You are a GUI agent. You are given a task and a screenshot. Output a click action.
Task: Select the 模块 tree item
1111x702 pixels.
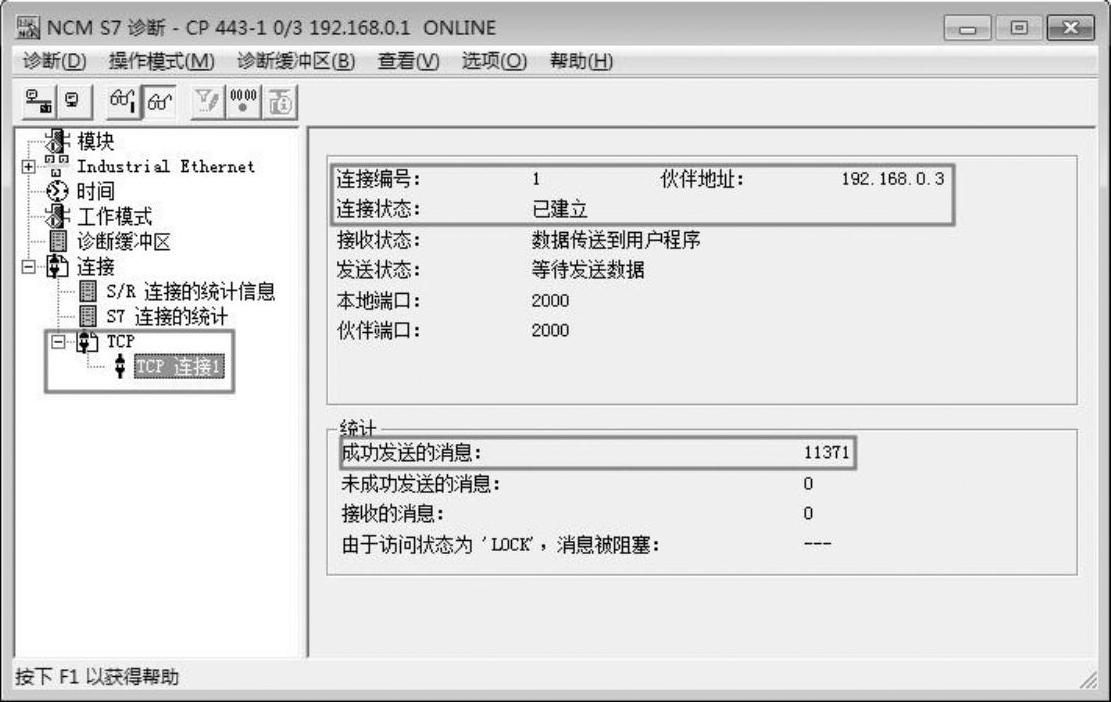pyautogui.click(x=96, y=141)
